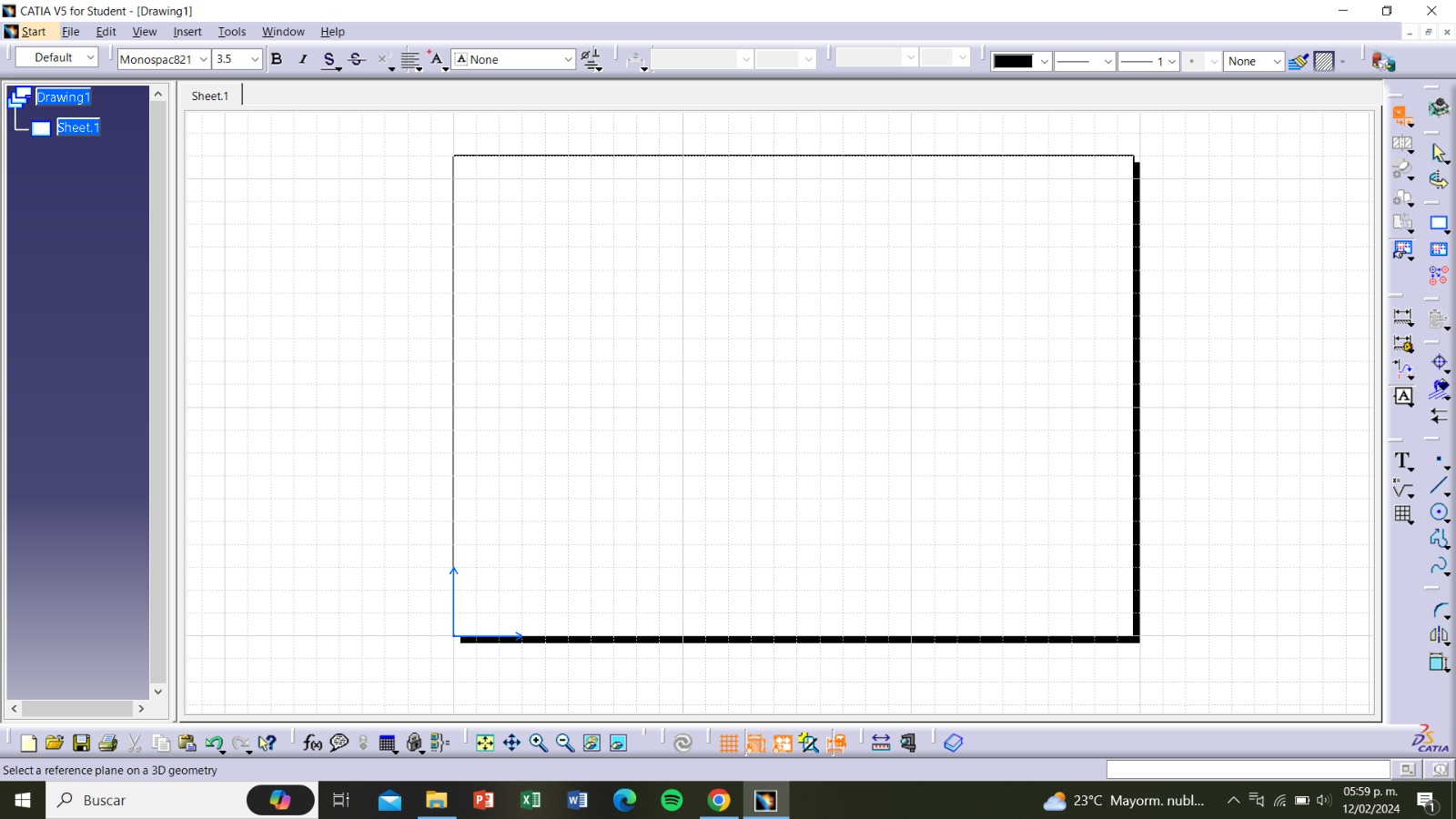The image size is (1456, 819).
Task: Select the Circle drawing tool
Action: coord(1439,512)
